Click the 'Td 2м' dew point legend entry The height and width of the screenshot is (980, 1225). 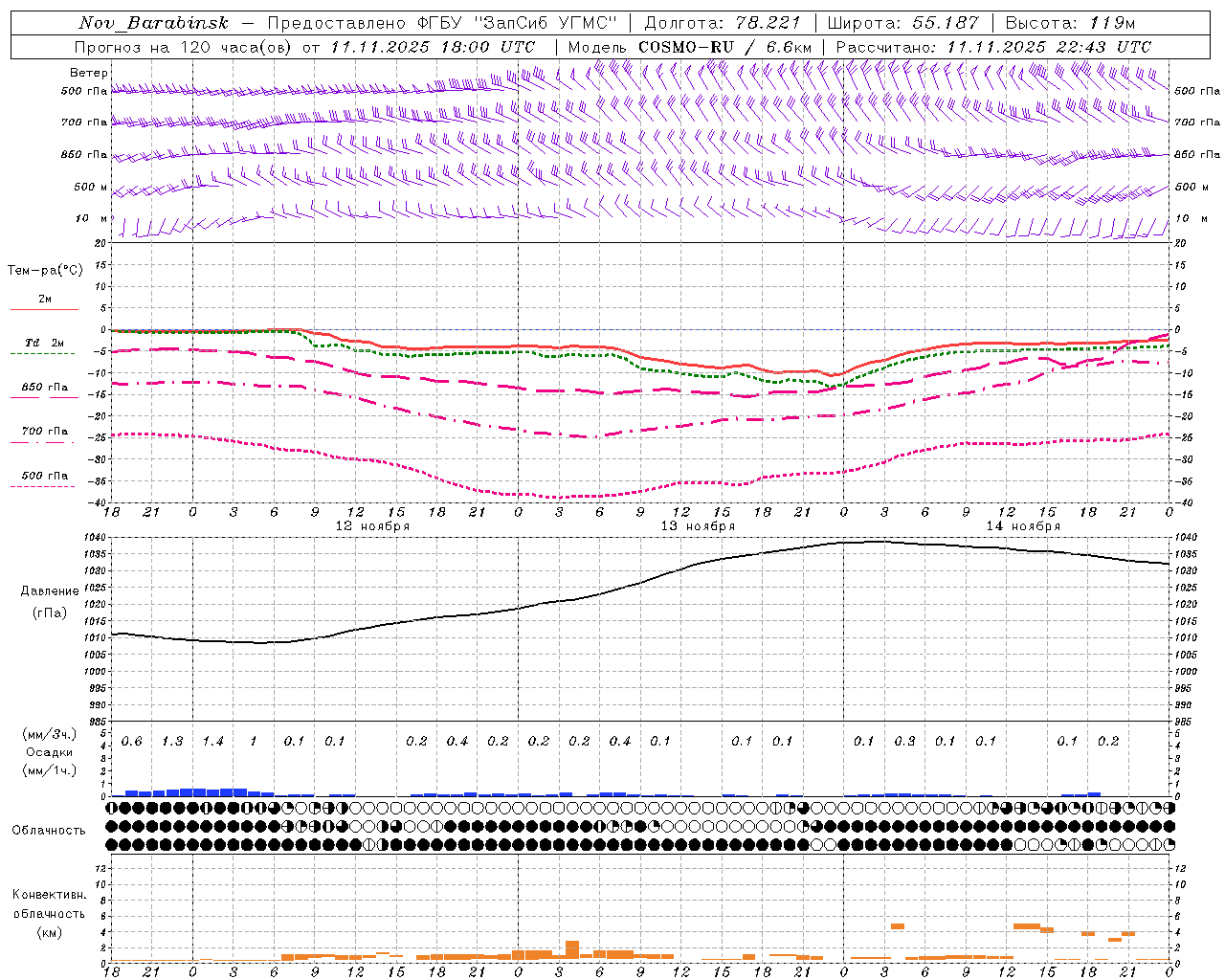click(x=44, y=343)
